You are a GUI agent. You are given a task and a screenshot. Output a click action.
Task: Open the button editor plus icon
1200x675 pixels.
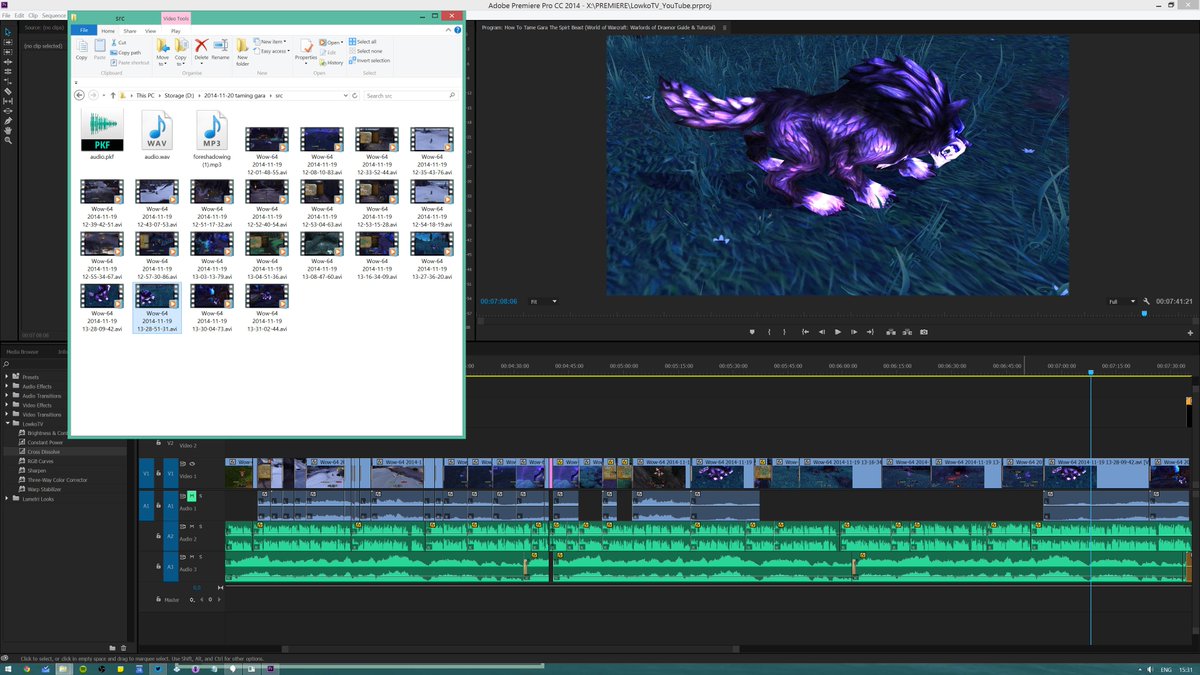tap(1190, 332)
